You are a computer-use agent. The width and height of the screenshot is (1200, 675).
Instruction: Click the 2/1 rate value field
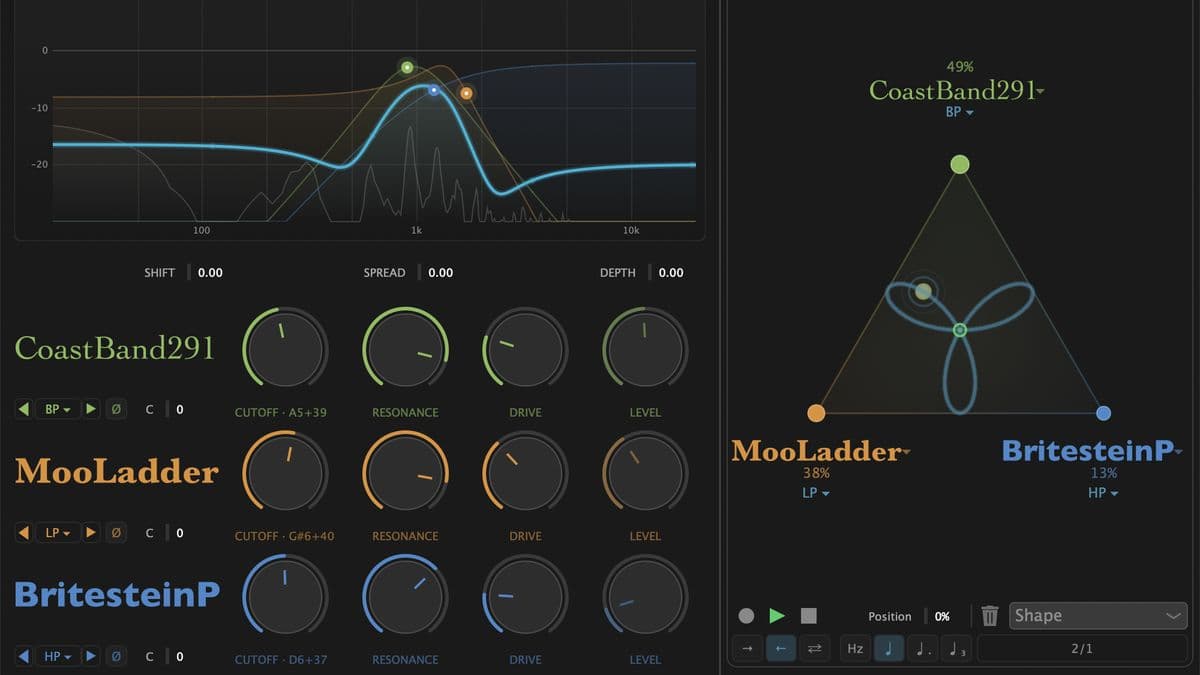(1082, 649)
